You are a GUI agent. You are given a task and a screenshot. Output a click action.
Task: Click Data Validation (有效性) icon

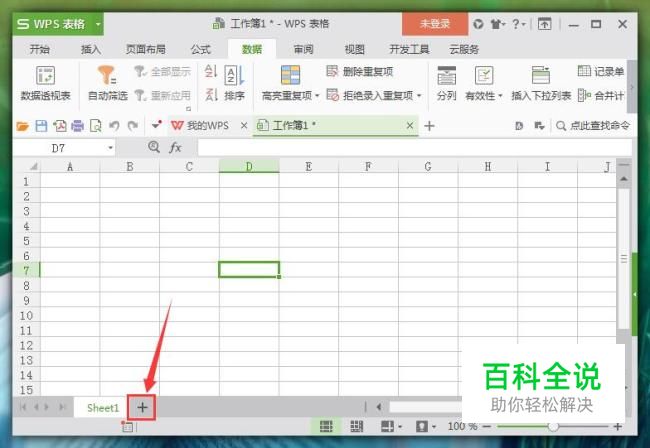[x=484, y=75]
